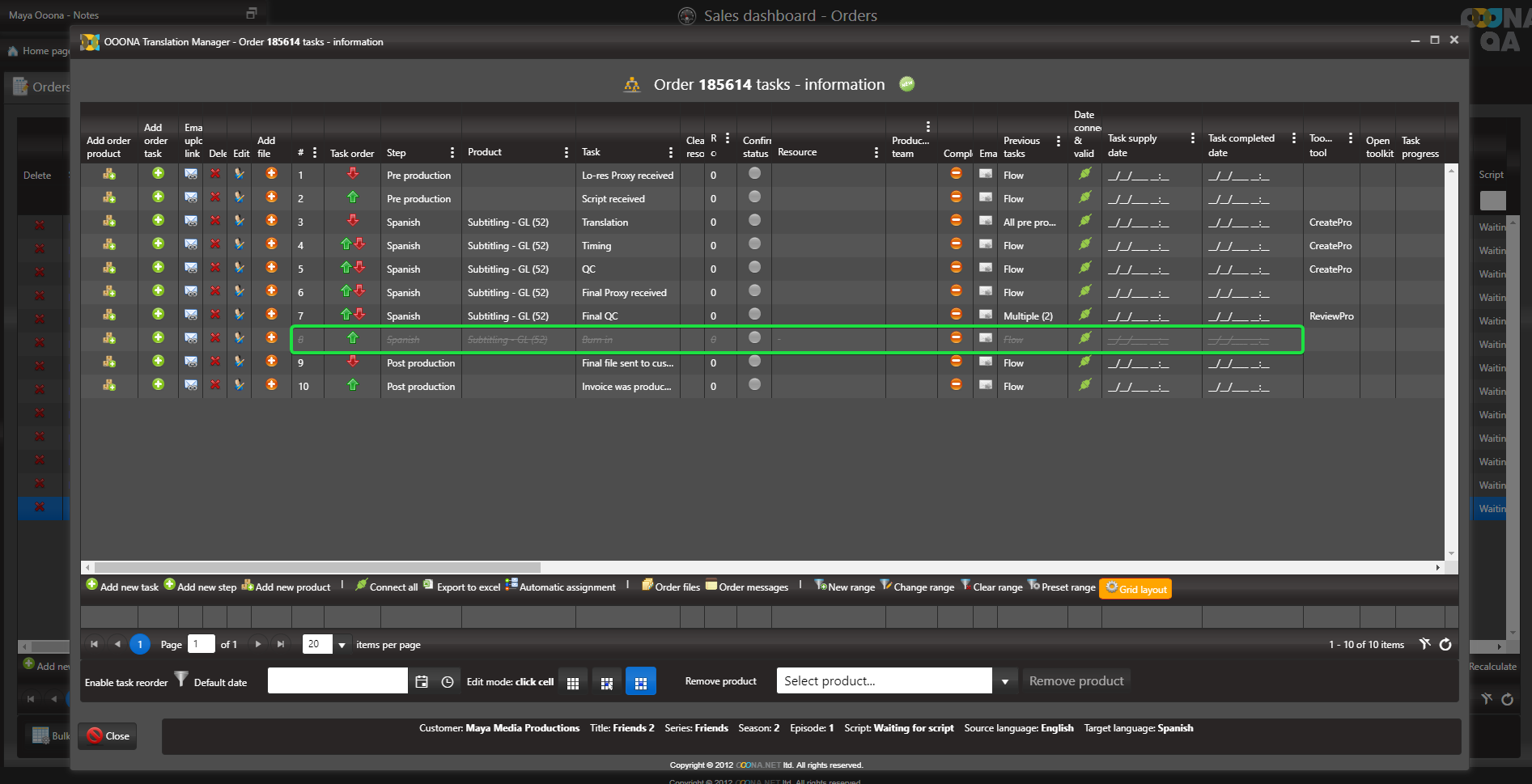Toggle completed status on Lo-res Proxy row
The width and height of the screenshot is (1532, 784).
[x=956, y=174]
